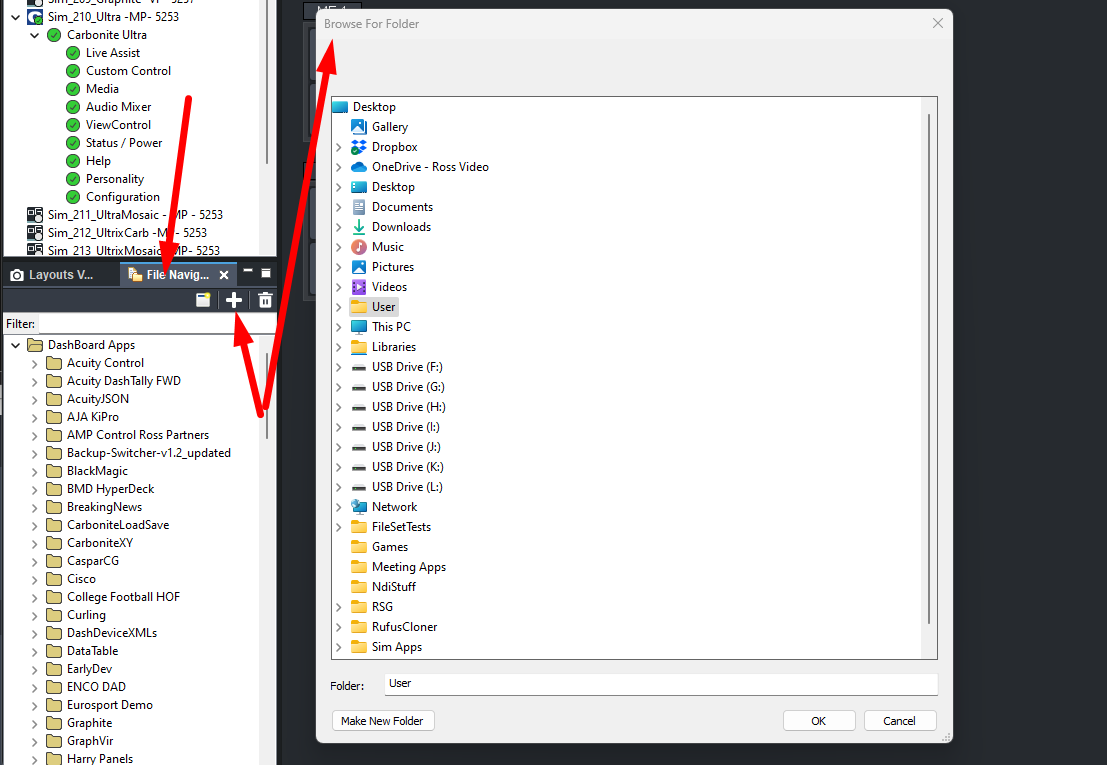
Task: Click the Filter text field
Action: click(x=157, y=324)
